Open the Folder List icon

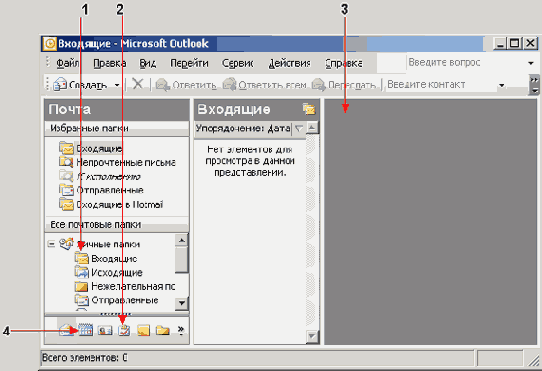(162, 330)
